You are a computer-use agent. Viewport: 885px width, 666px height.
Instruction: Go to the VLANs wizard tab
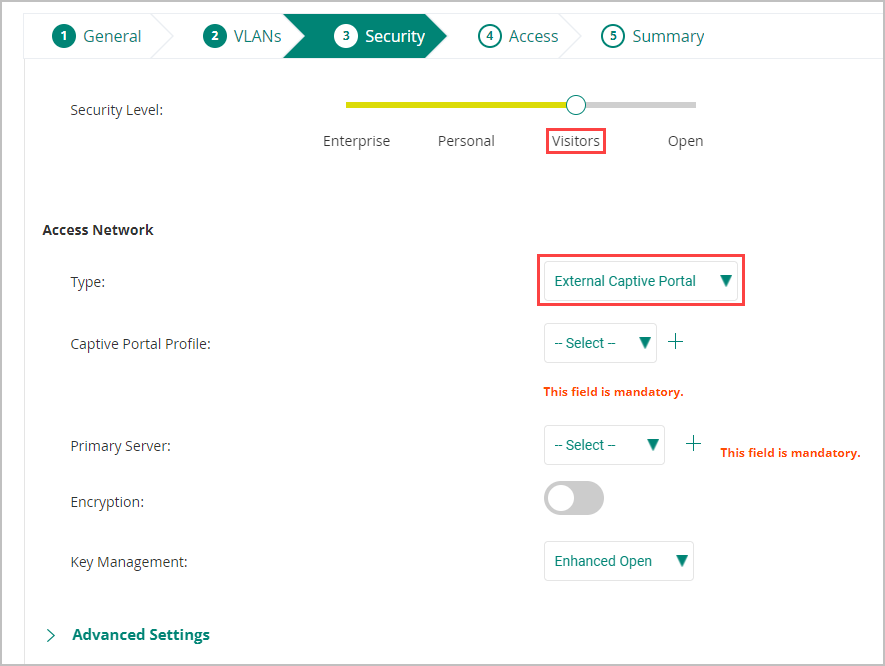(x=242, y=36)
